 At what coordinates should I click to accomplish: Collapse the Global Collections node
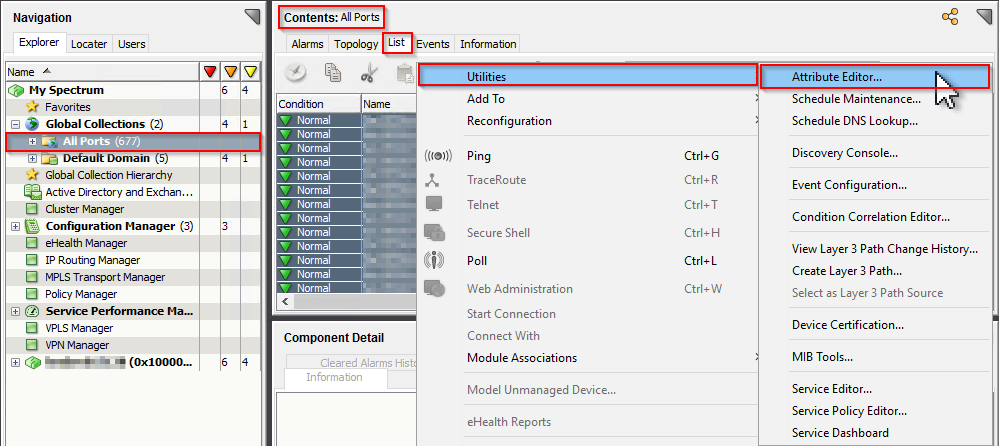15,124
